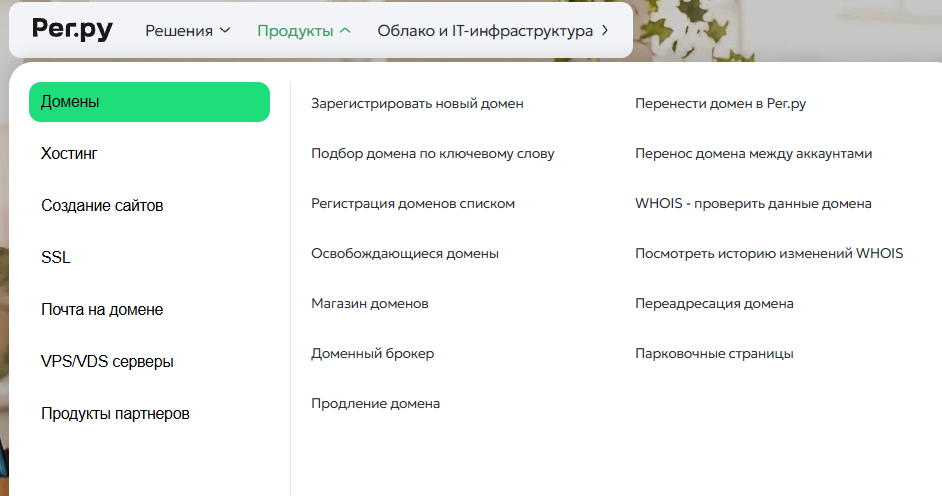
Task: Expand the Решения dropdown menu
Action: 188,31
